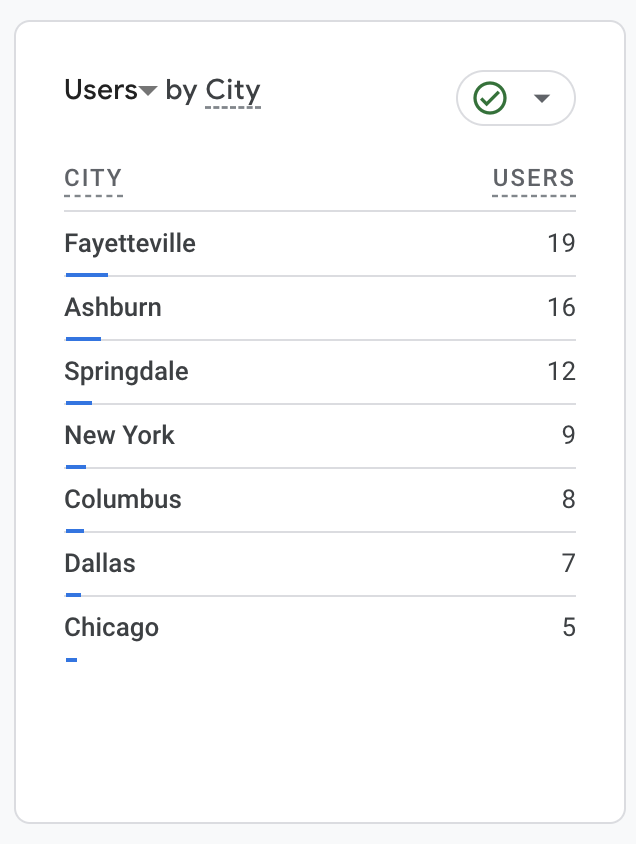Open the dropdown arrow beside the checkmark

(x=542, y=98)
